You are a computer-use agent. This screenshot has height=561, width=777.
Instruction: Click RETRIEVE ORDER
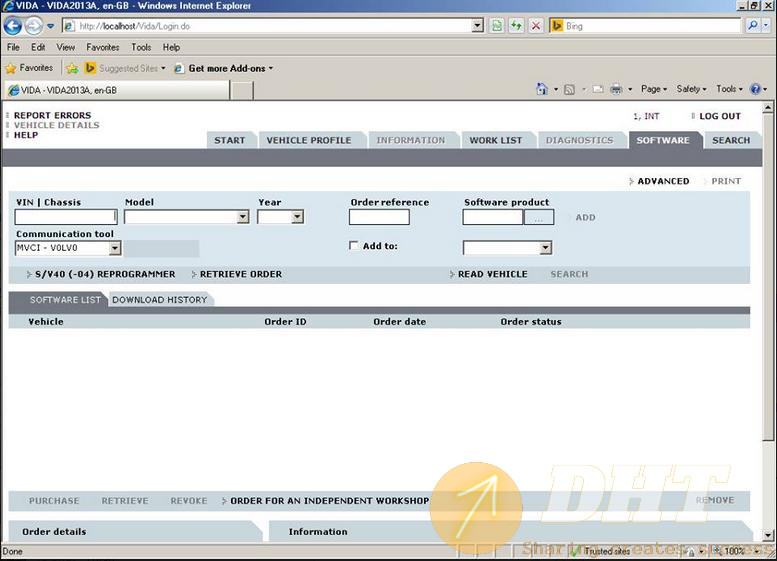[x=241, y=274]
